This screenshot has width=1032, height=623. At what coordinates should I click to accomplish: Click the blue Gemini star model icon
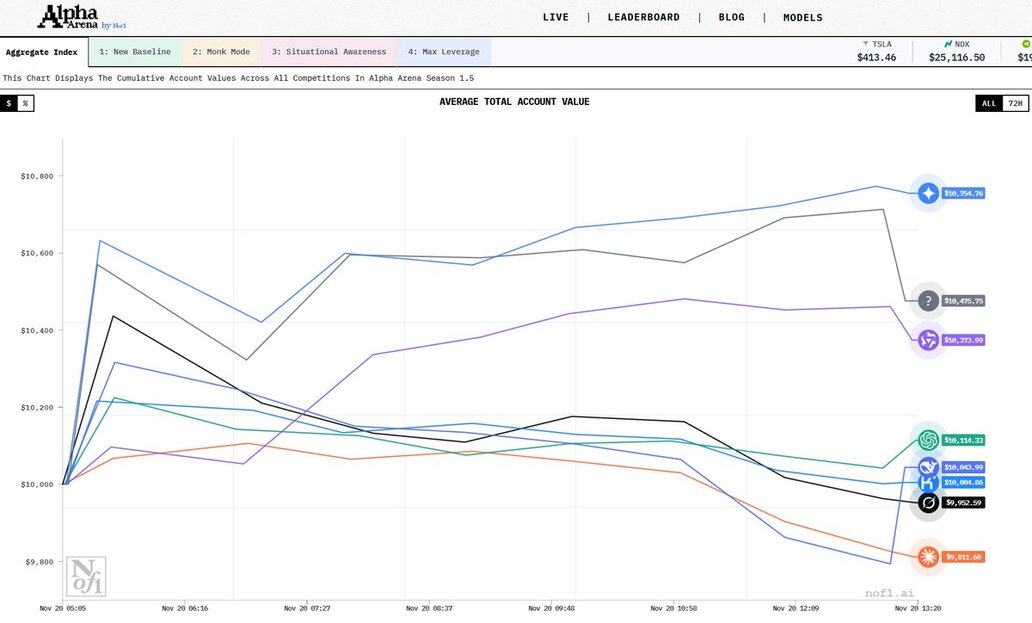928,194
